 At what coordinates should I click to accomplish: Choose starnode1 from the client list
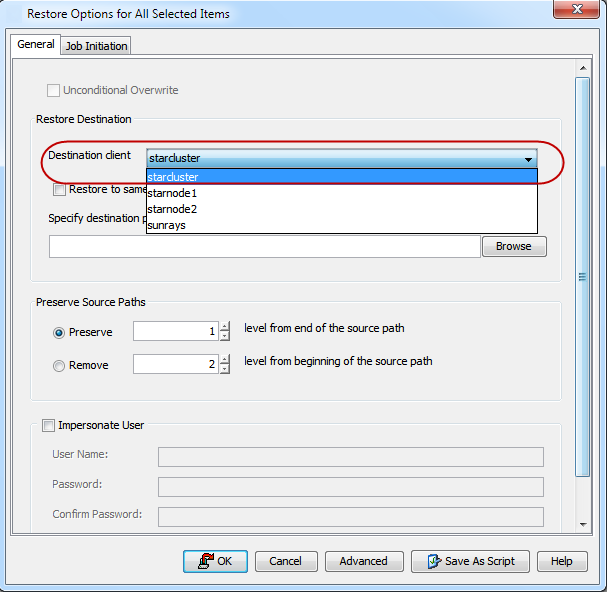coord(172,193)
